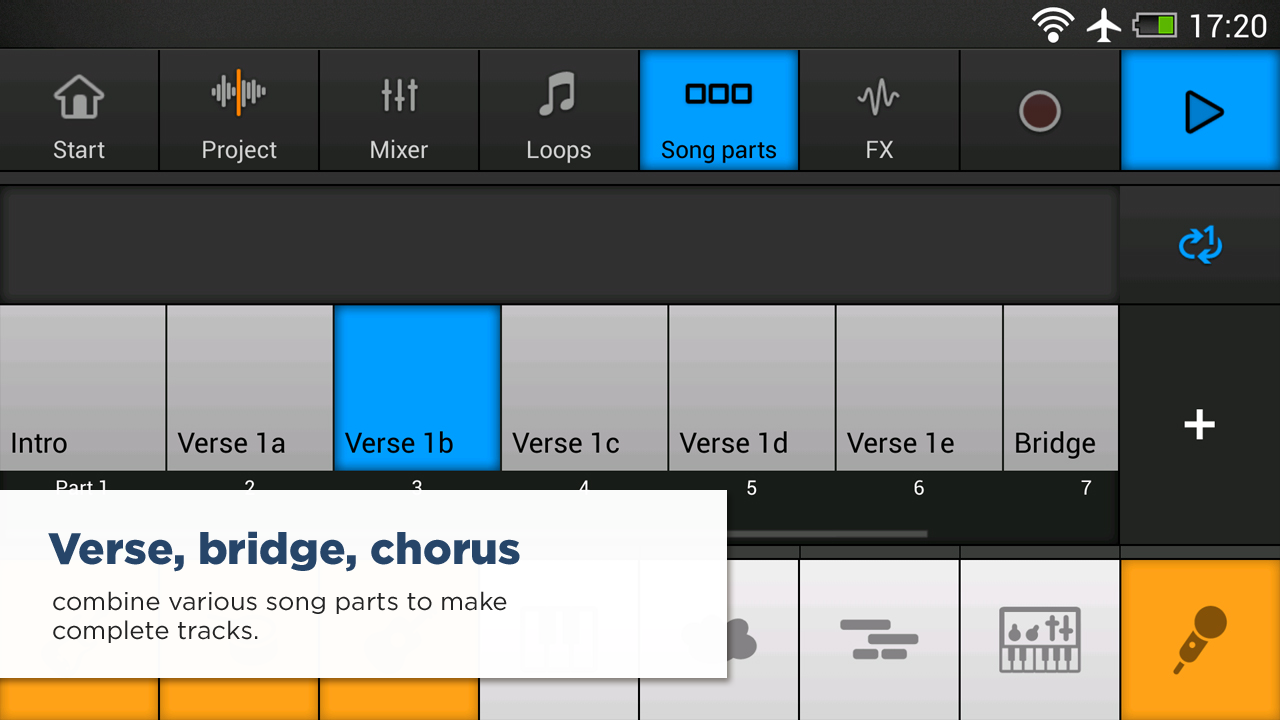Select the Intro song part

82,388
